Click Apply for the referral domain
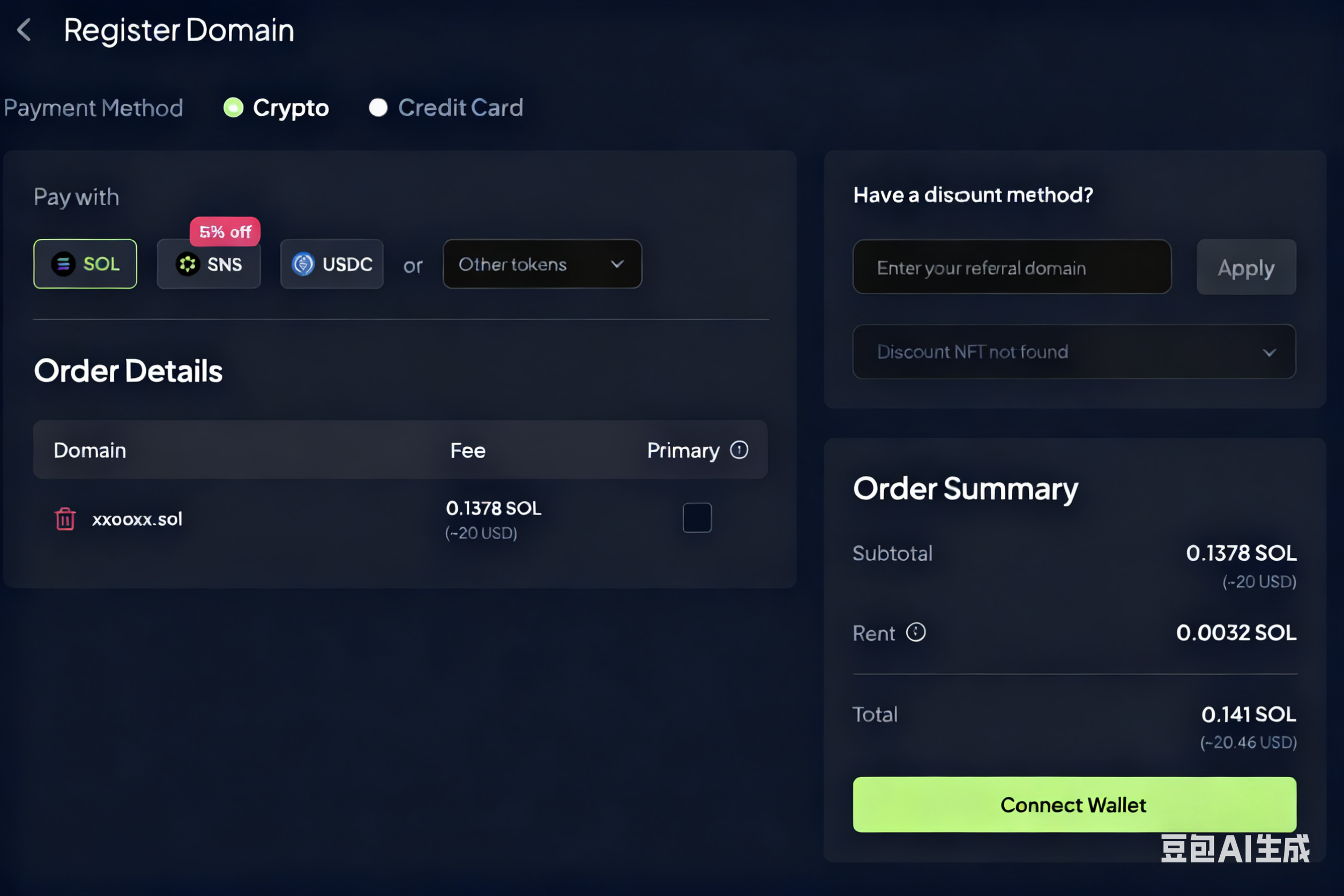Viewport: 1344px width, 896px height. click(x=1246, y=267)
